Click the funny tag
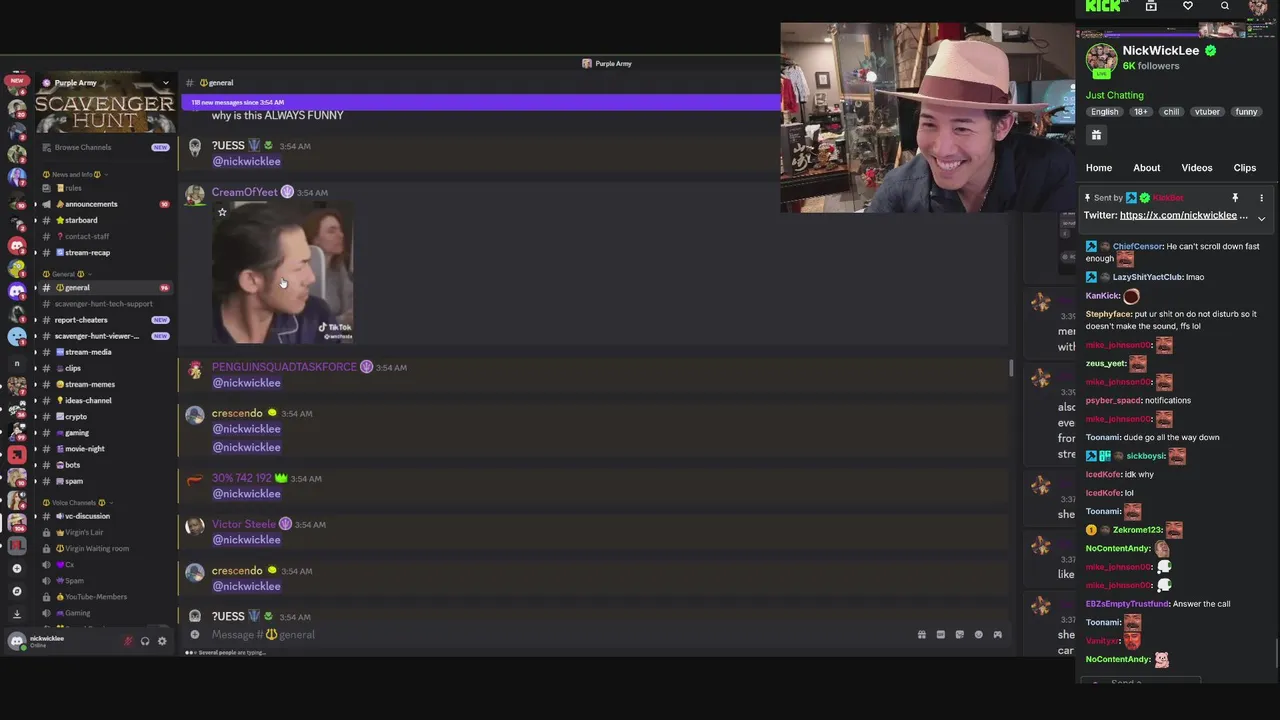 point(1246,112)
